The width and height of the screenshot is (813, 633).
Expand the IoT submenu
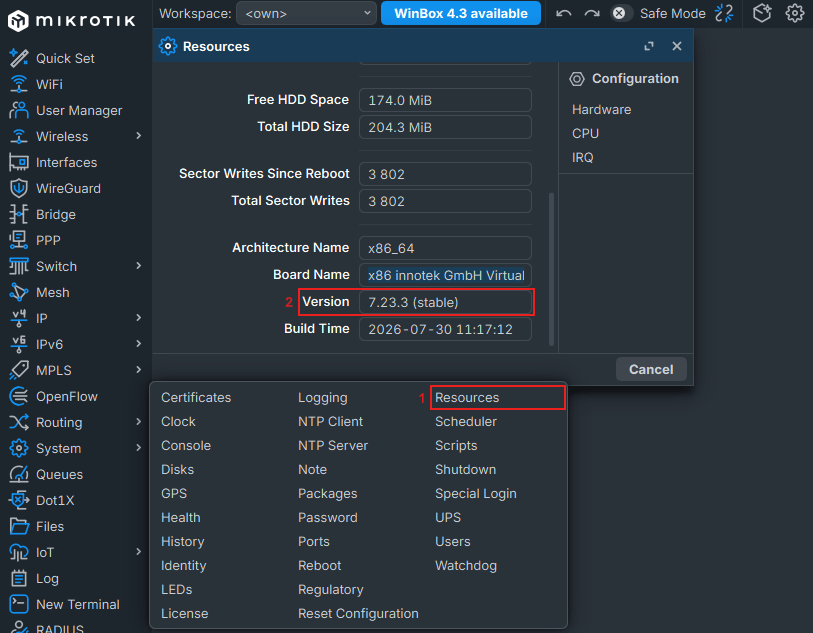pos(138,552)
